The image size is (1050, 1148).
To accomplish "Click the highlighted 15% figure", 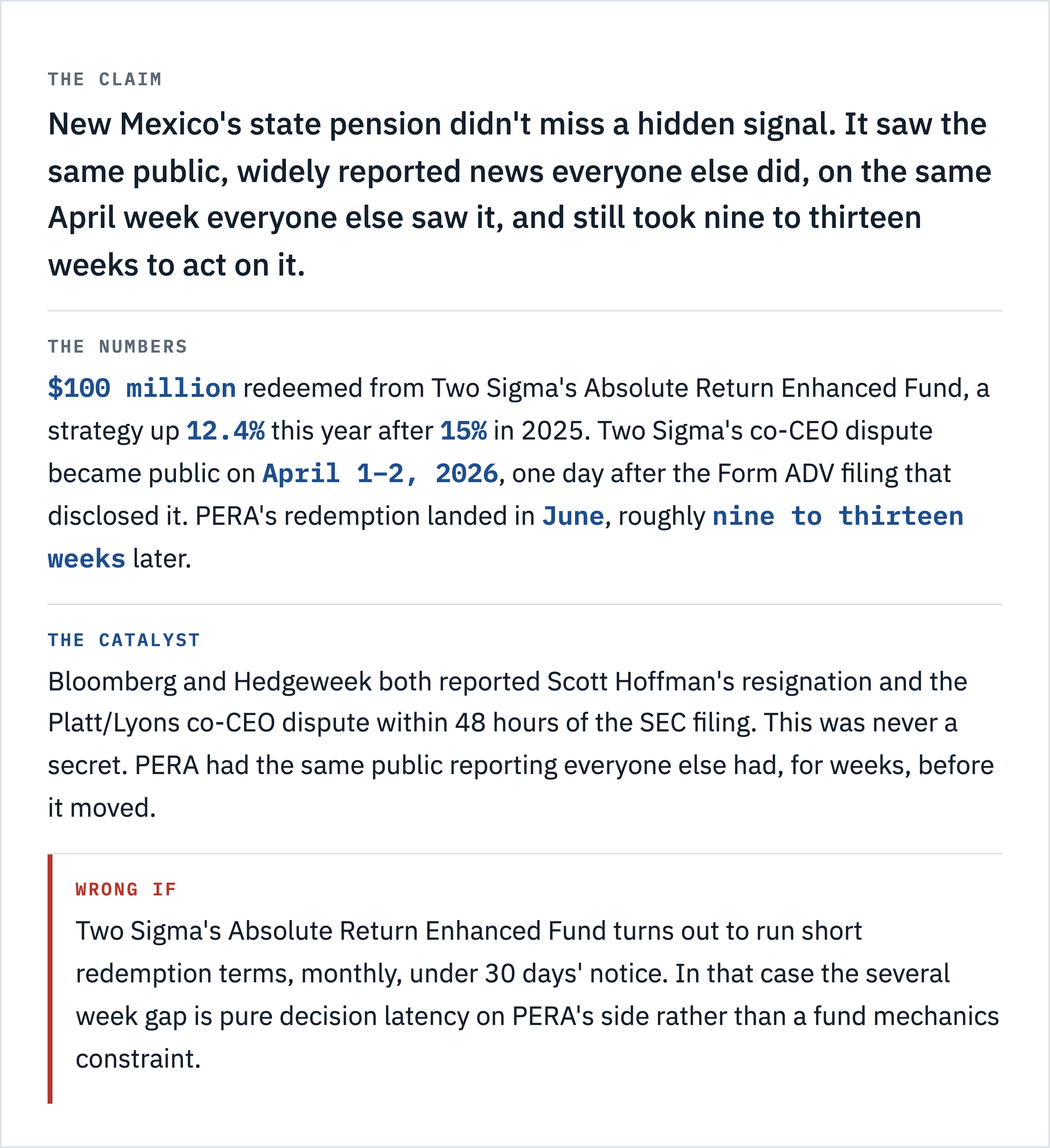I will click(x=463, y=430).
